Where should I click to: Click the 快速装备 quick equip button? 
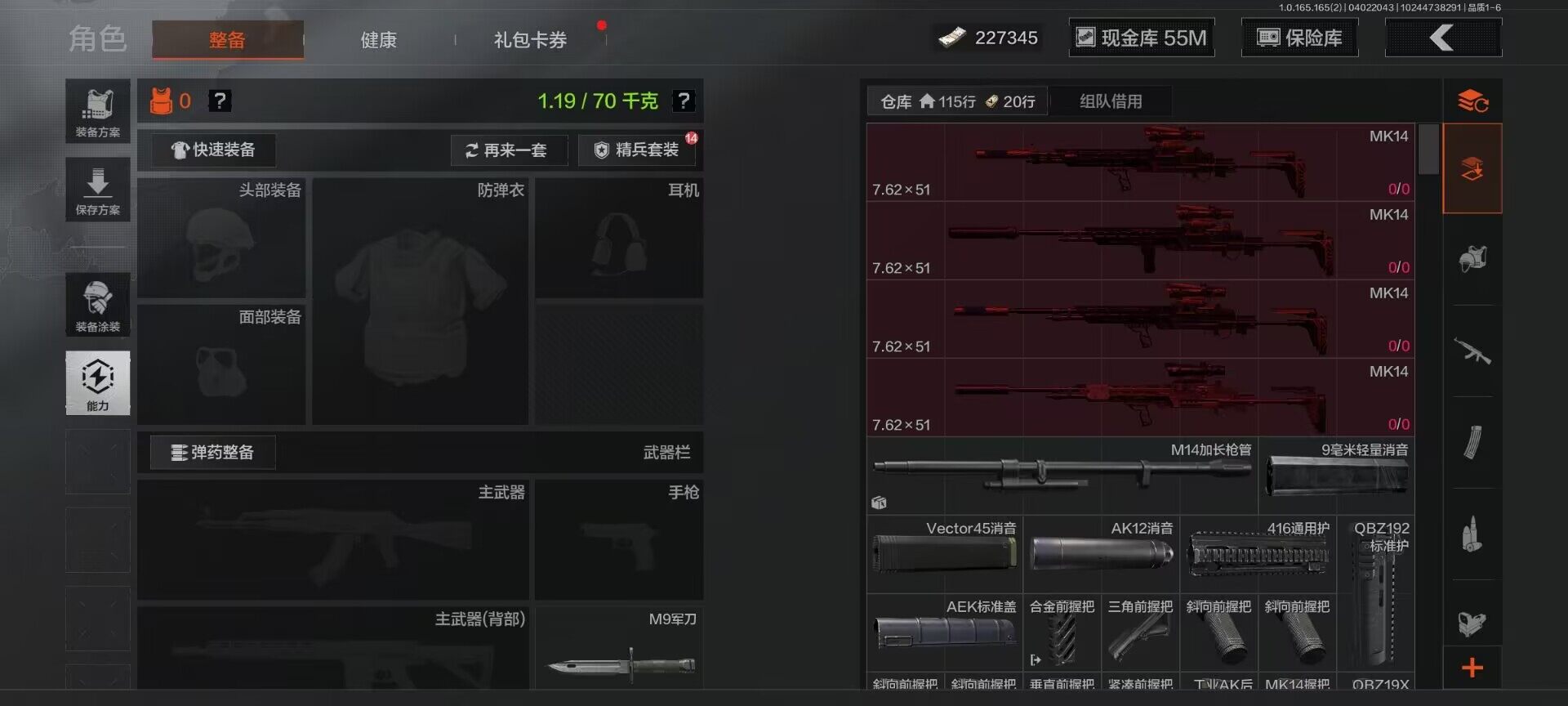(212, 150)
